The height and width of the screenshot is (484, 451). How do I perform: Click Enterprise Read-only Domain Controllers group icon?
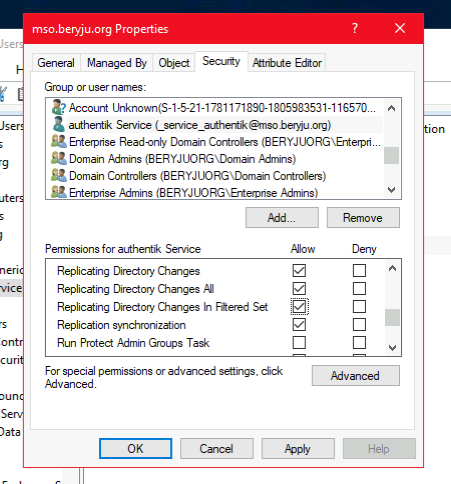pos(59,141)
